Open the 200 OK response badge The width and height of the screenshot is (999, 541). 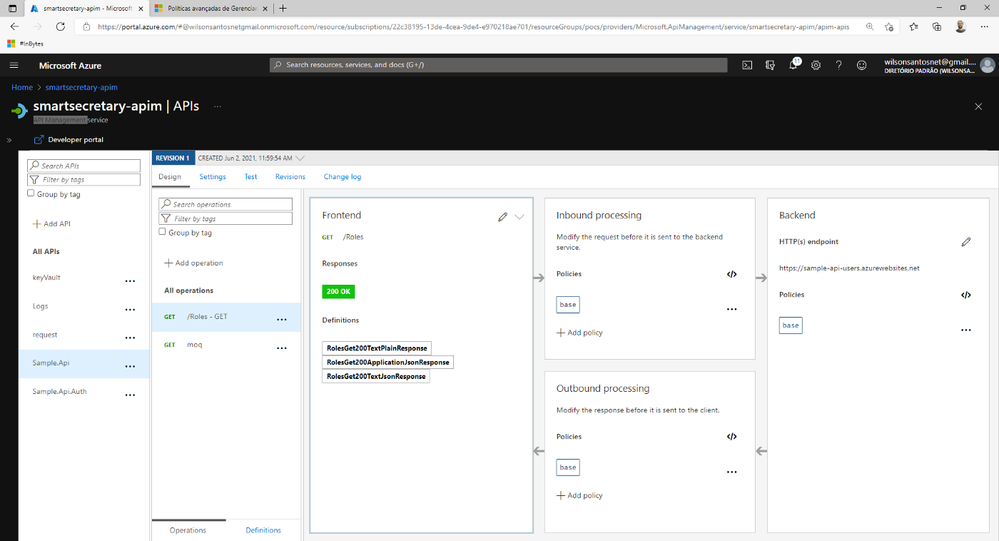(338, 291)
